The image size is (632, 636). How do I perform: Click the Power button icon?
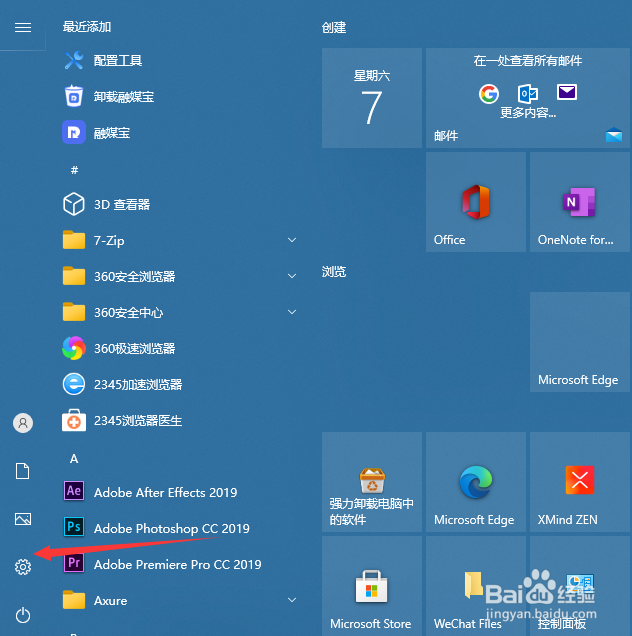pos(23,615)
